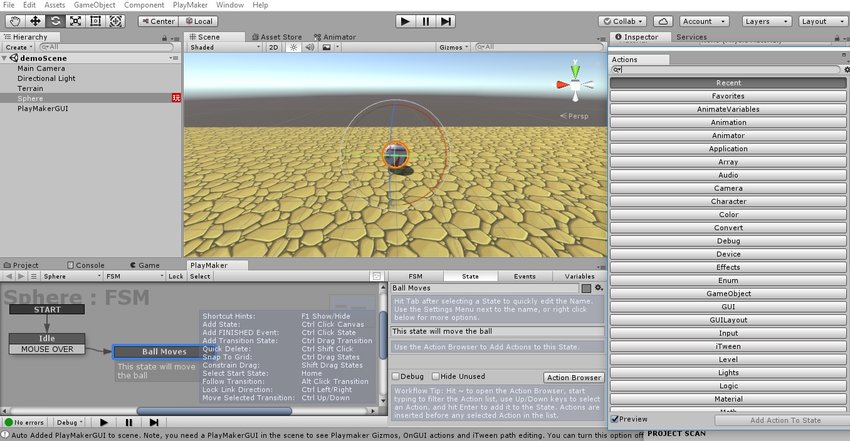
Task: Open PlayMaker recent FSM list icon
Action: (34, 276)
